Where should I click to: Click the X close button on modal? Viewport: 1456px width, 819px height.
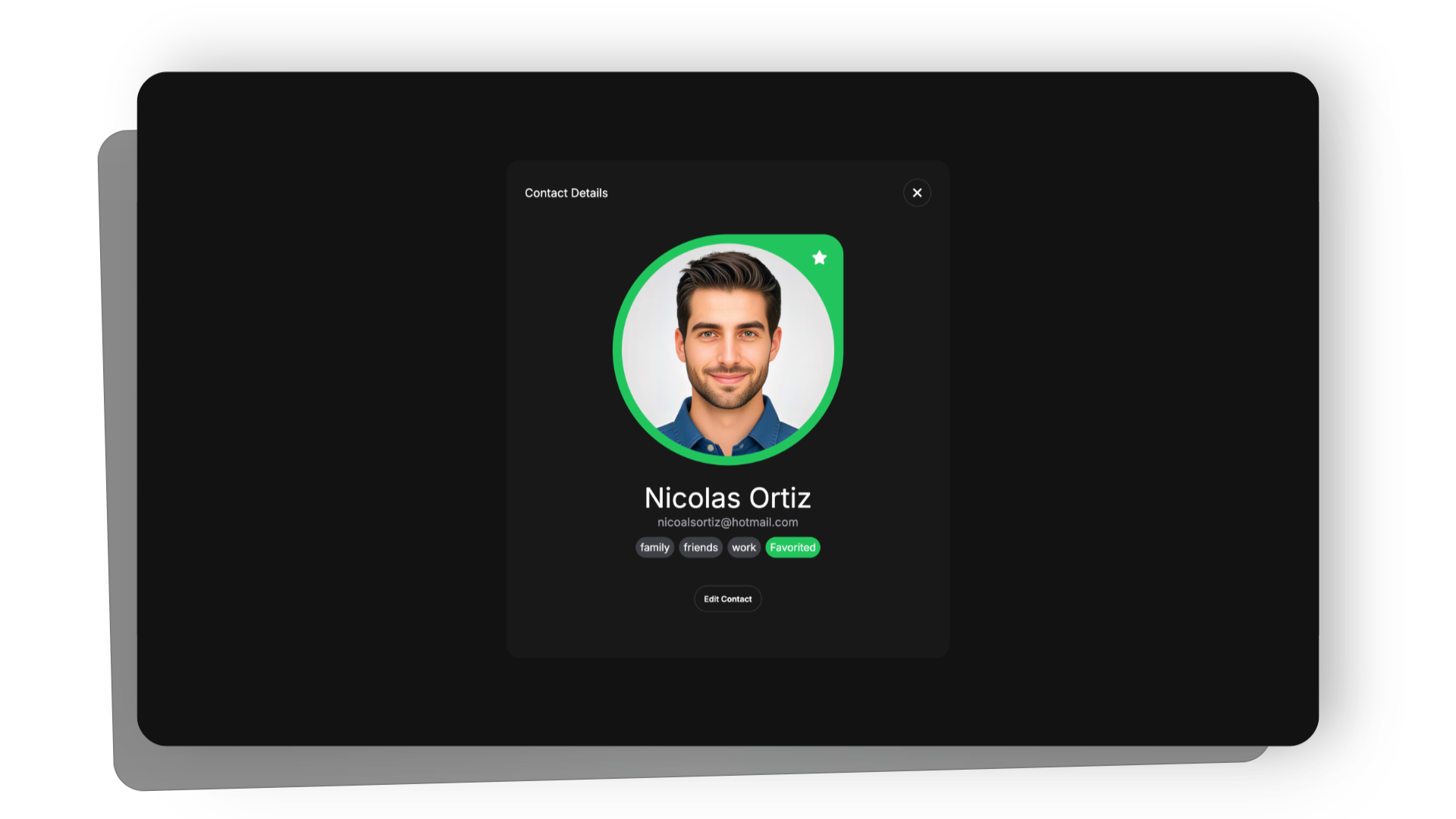click(x=917, y=192)
